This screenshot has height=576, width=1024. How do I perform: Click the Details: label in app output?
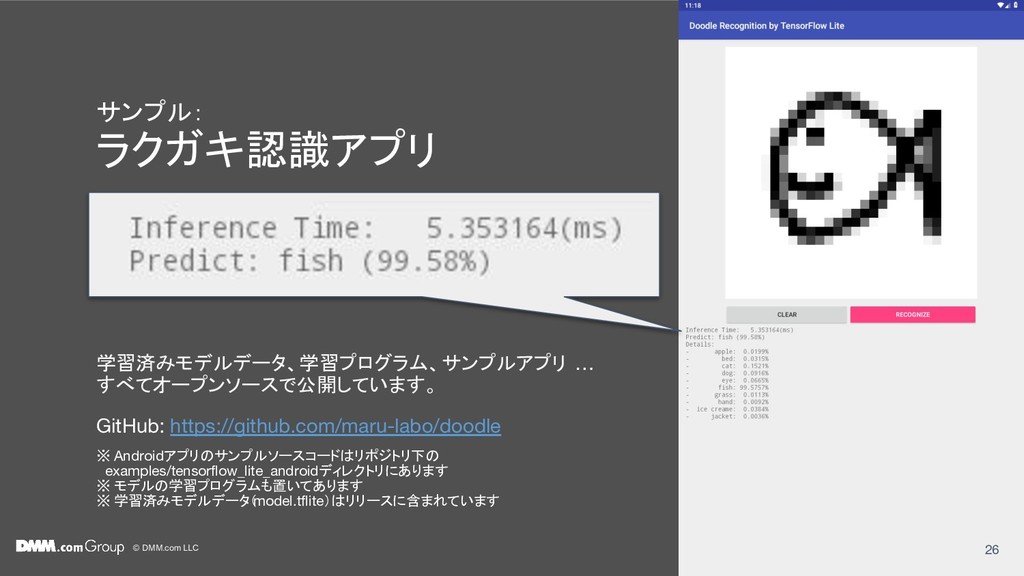(699, 344)
